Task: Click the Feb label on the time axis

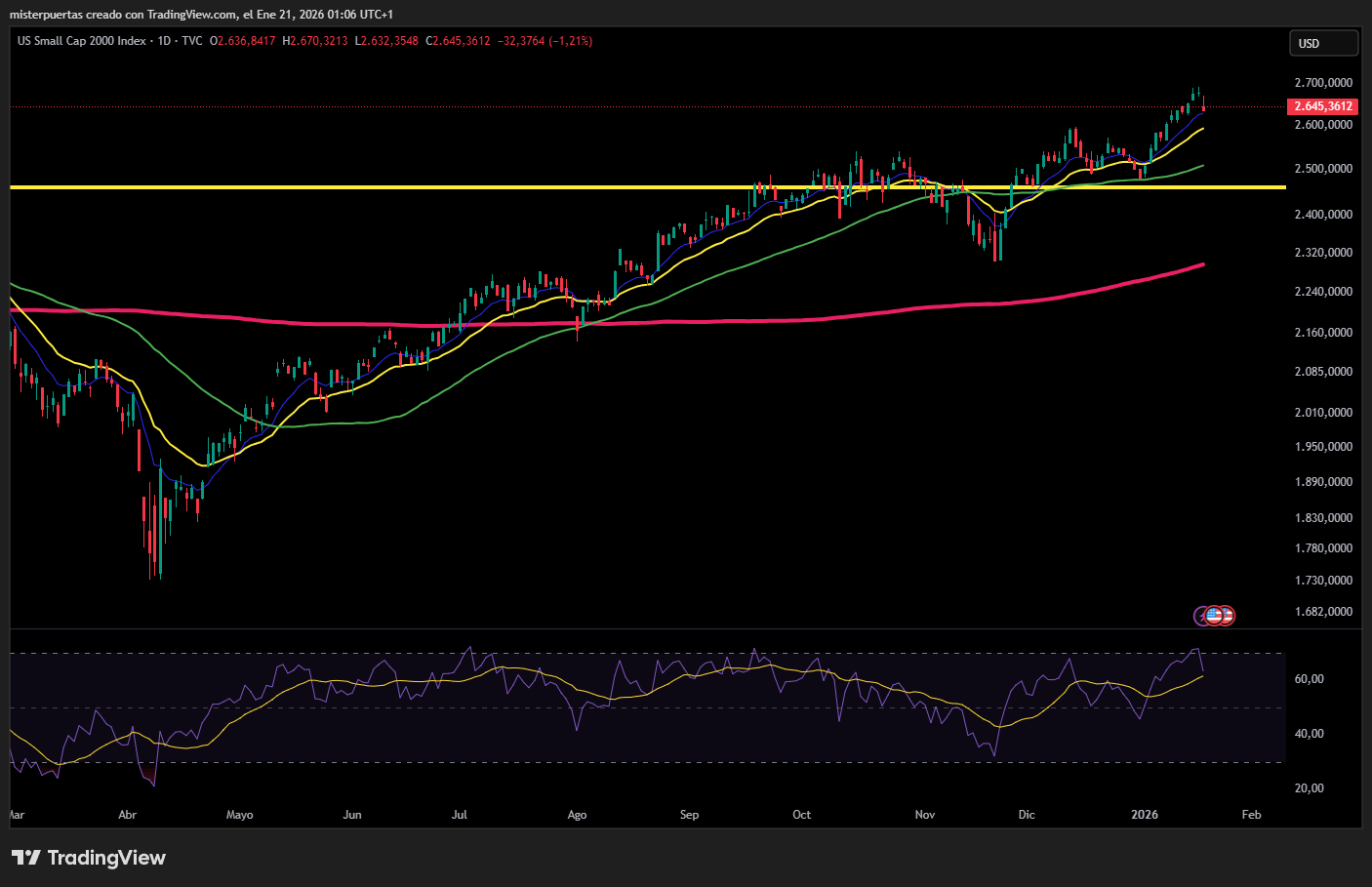Action: pyautogui.click(x=1251, y=815)
